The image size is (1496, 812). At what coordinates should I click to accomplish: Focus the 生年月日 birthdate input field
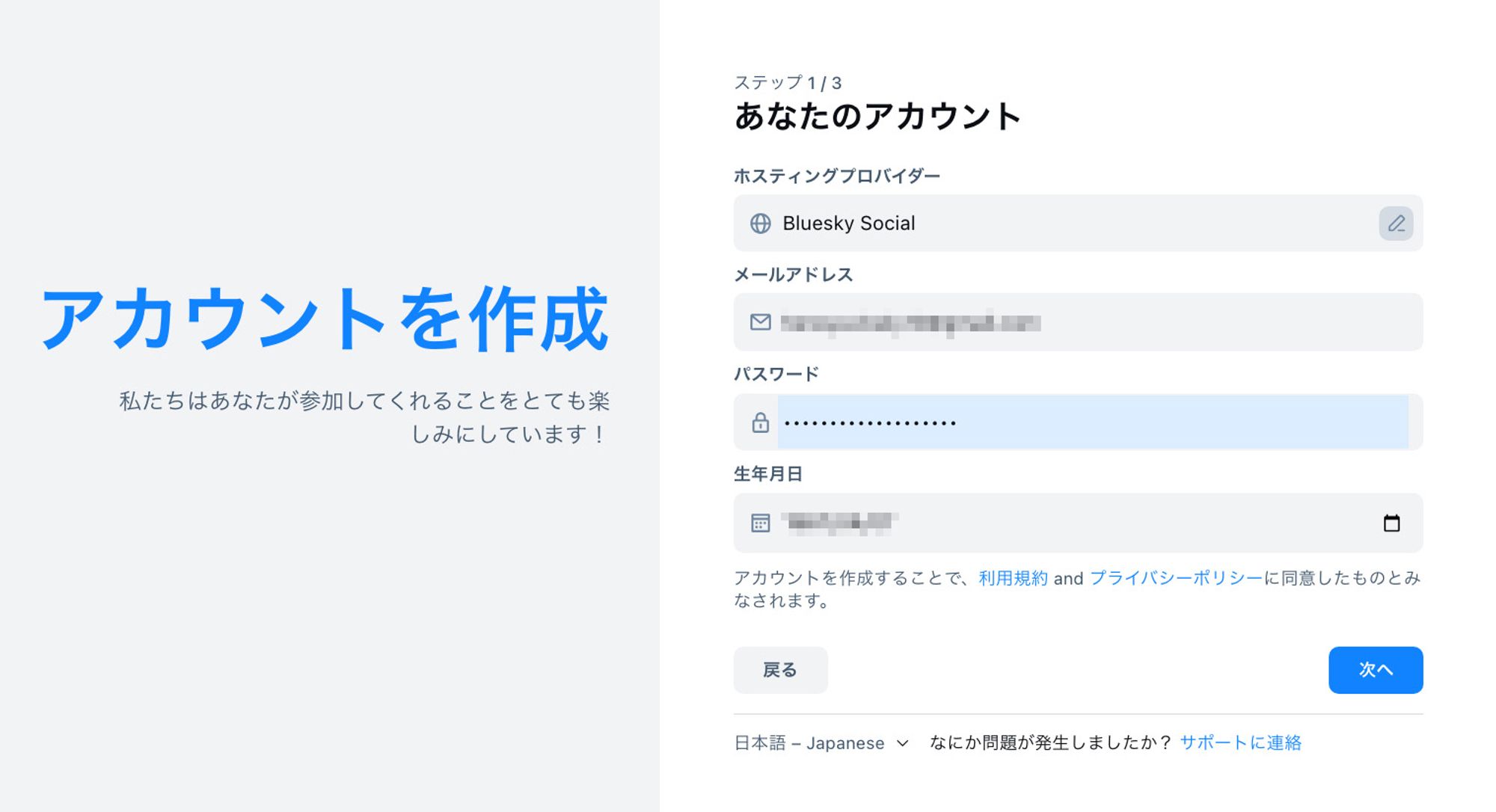[1078, 523]
